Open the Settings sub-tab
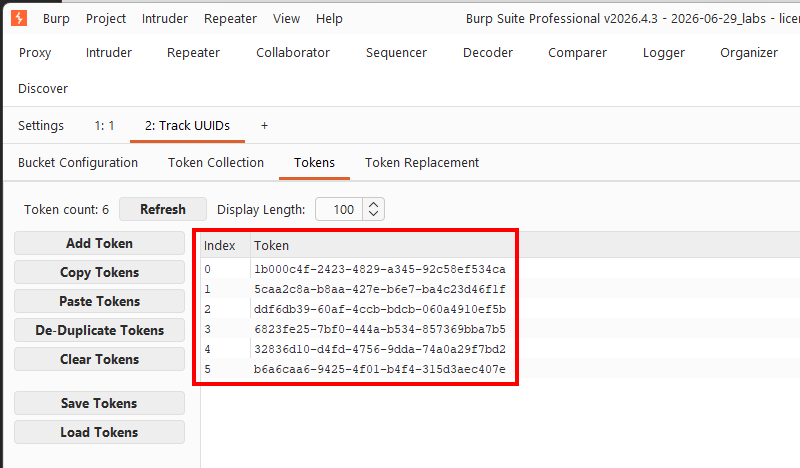Viewport: 800px width, 468px height. click(x=41, y=126)
